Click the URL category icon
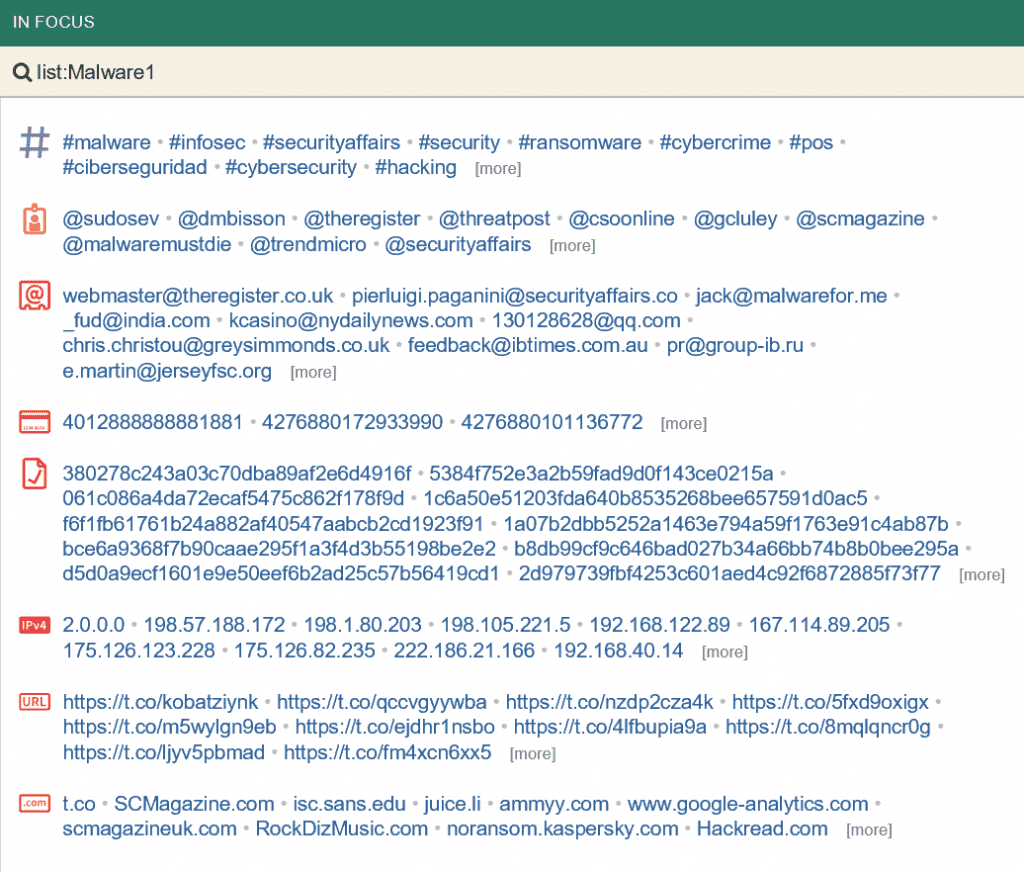The height and width of the screenshot is (872, 1024). [35, 702]
